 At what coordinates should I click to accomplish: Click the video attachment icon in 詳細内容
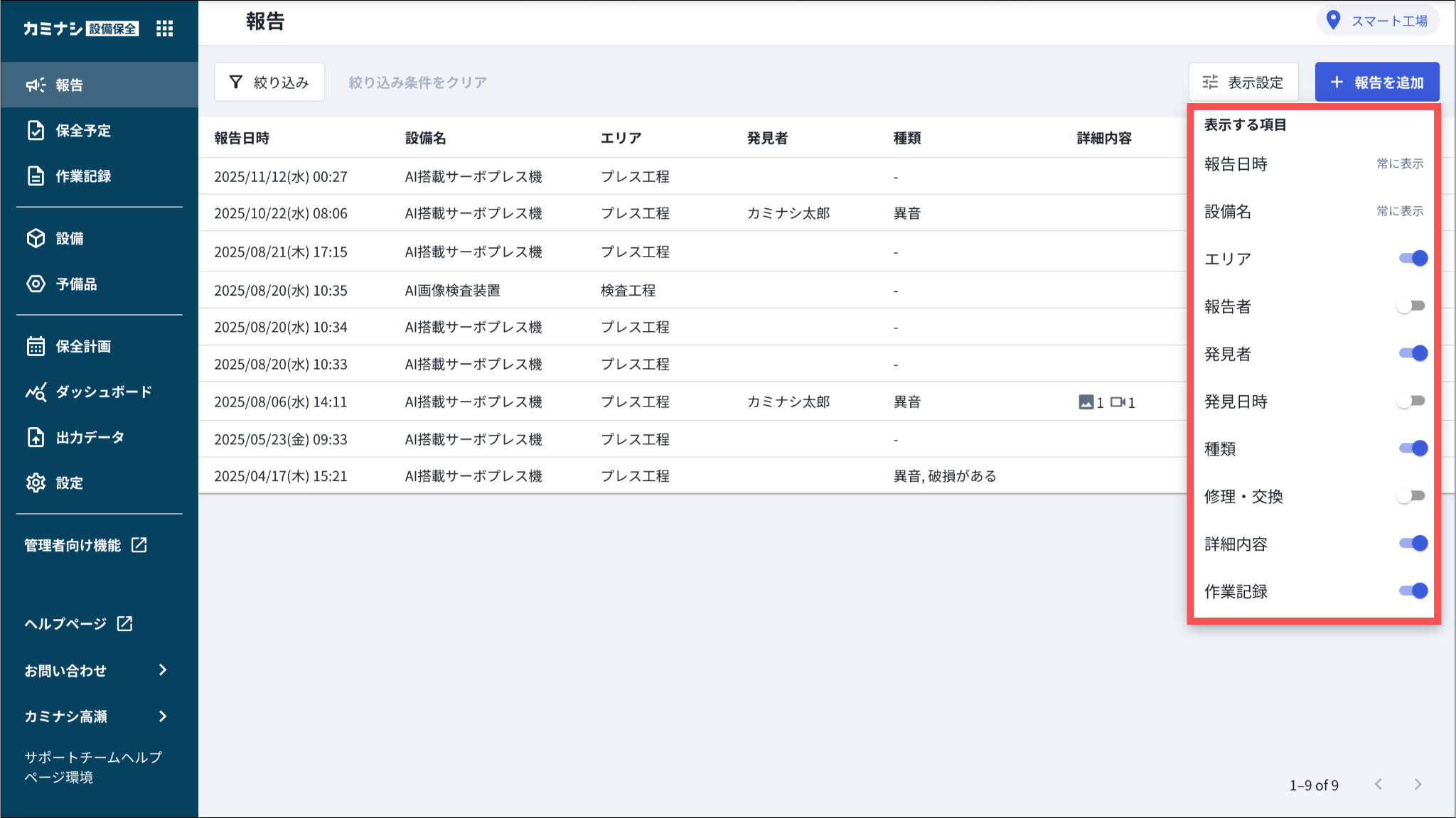(1118, 402)
